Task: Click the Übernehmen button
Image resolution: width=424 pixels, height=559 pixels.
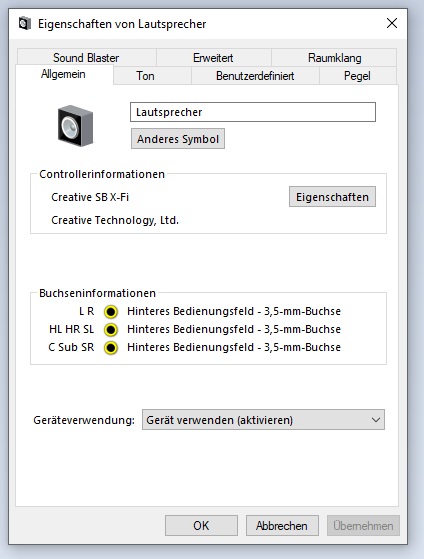Action: (x=363, y=525)
